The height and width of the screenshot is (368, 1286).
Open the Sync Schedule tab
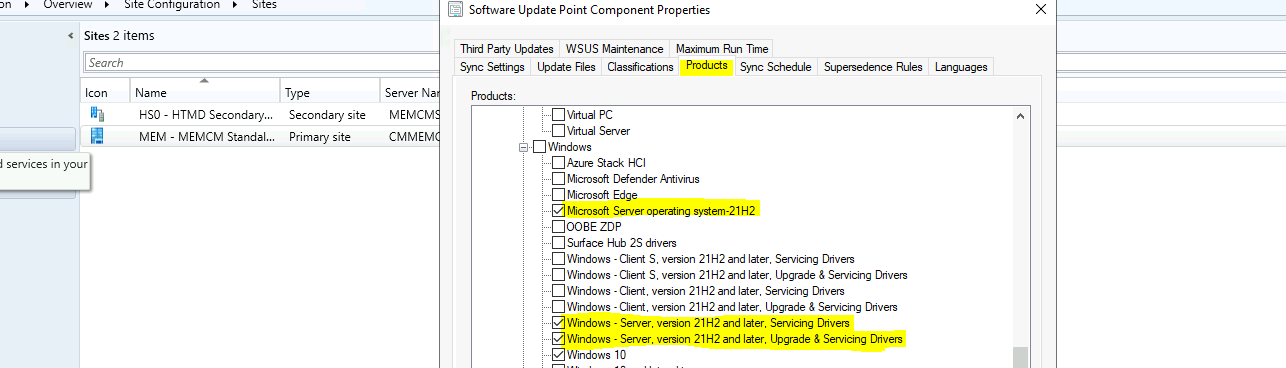(x=776, y=67)
